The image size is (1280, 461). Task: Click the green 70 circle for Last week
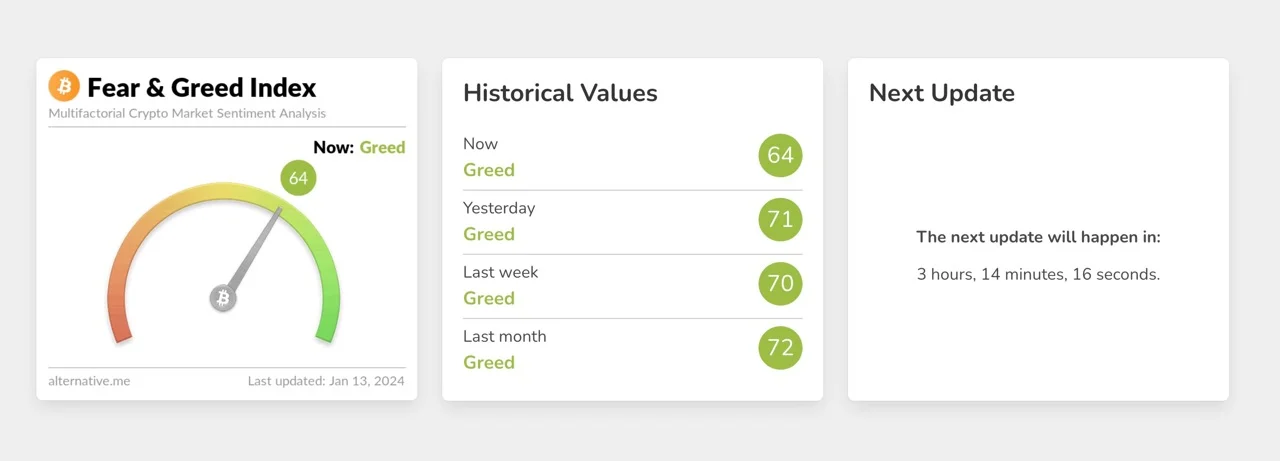tap(780, 284)
